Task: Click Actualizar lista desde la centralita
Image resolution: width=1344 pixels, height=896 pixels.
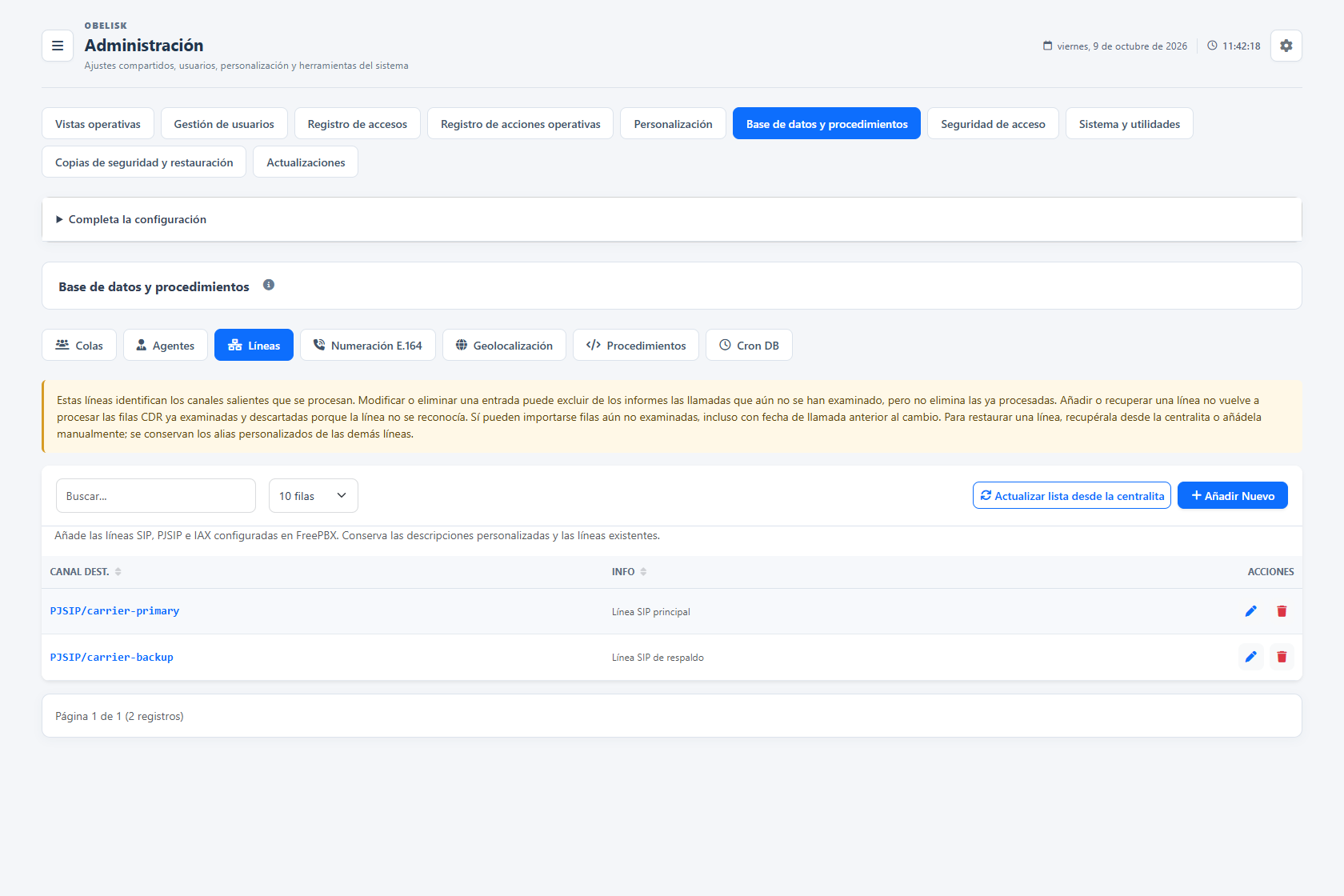Action: (x=1072, y=496)
